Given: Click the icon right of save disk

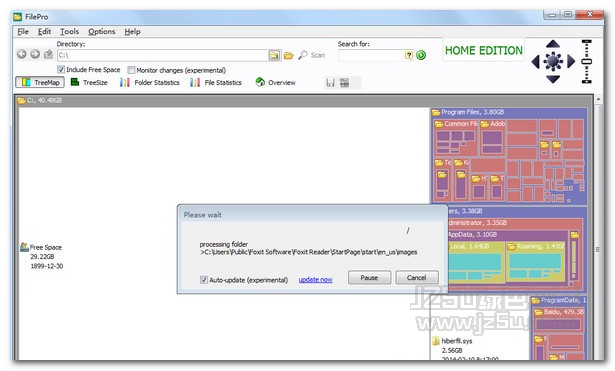Looking at the screenshot, I should [x=344, y=82].
